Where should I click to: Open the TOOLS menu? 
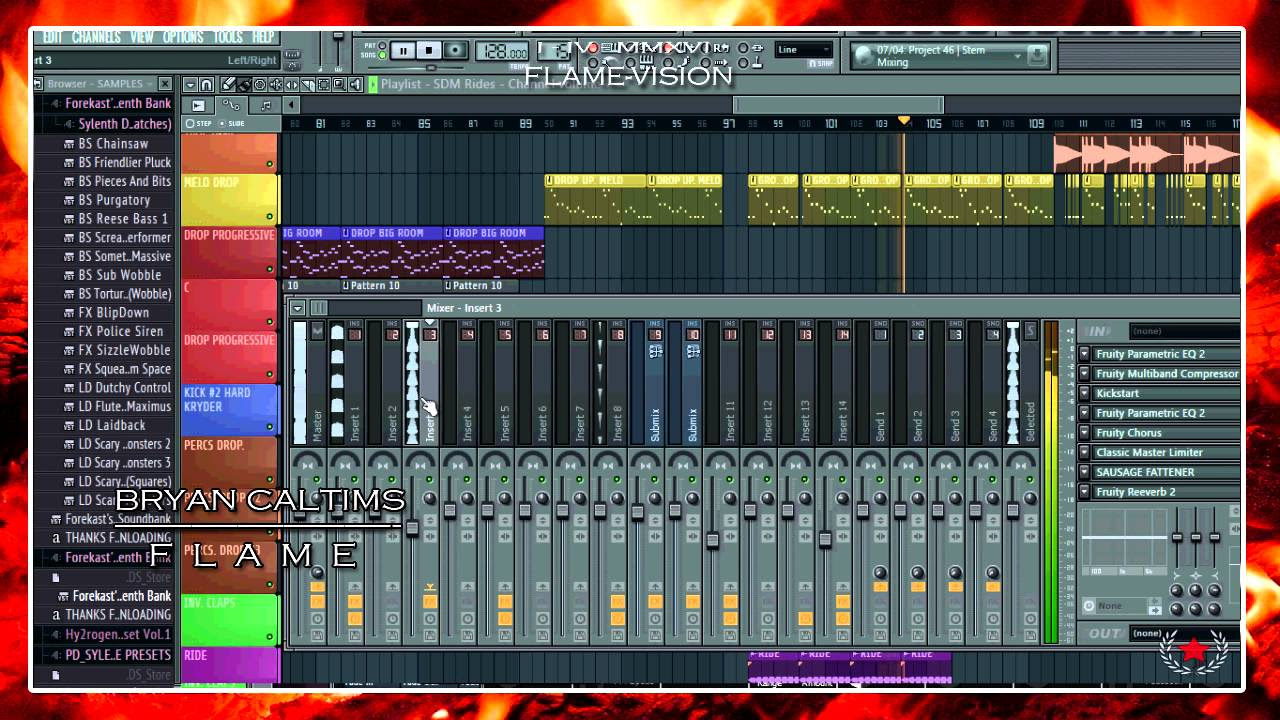(227, 37)
